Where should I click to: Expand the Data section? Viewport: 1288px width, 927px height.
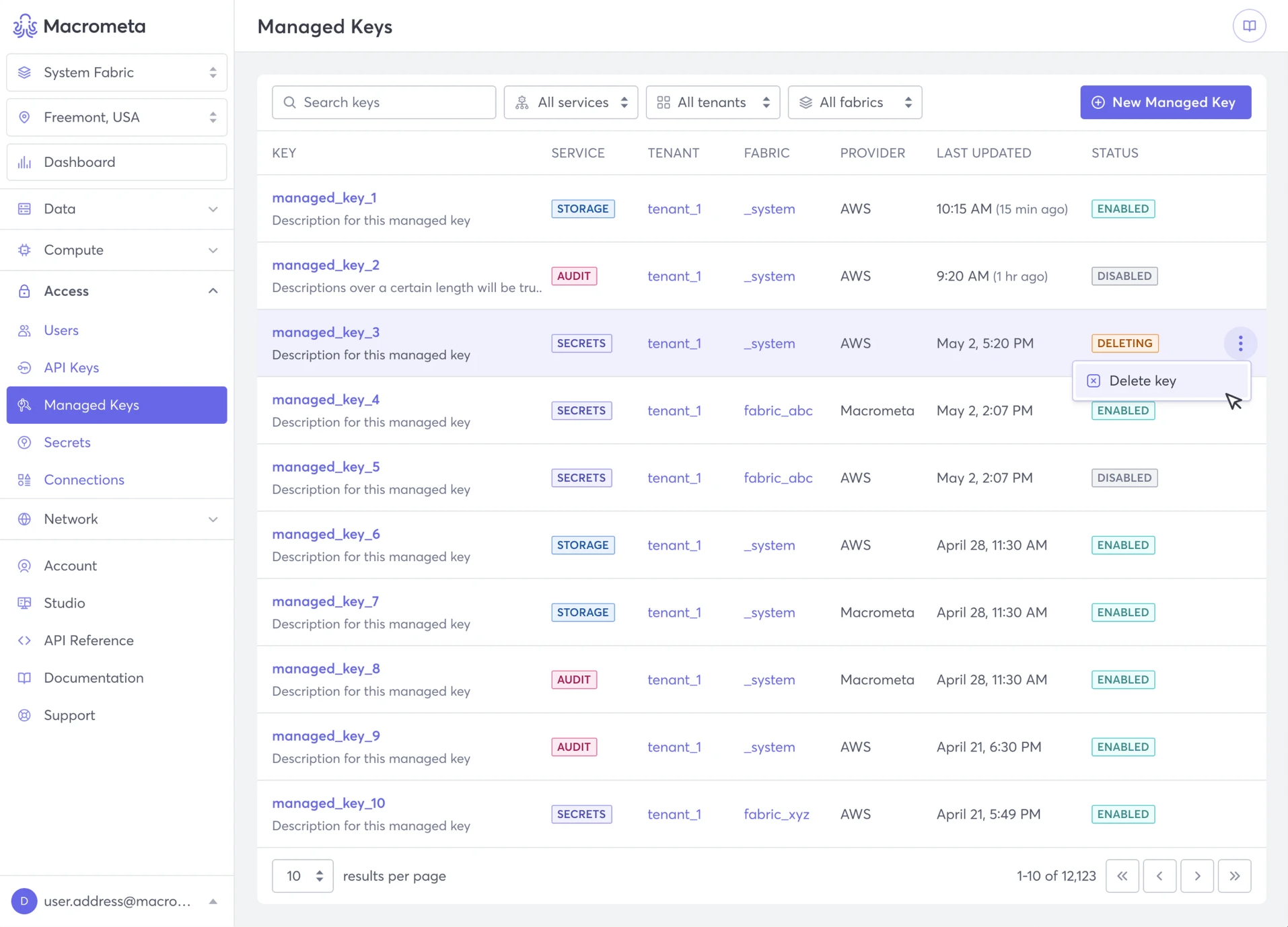point(116,209)
